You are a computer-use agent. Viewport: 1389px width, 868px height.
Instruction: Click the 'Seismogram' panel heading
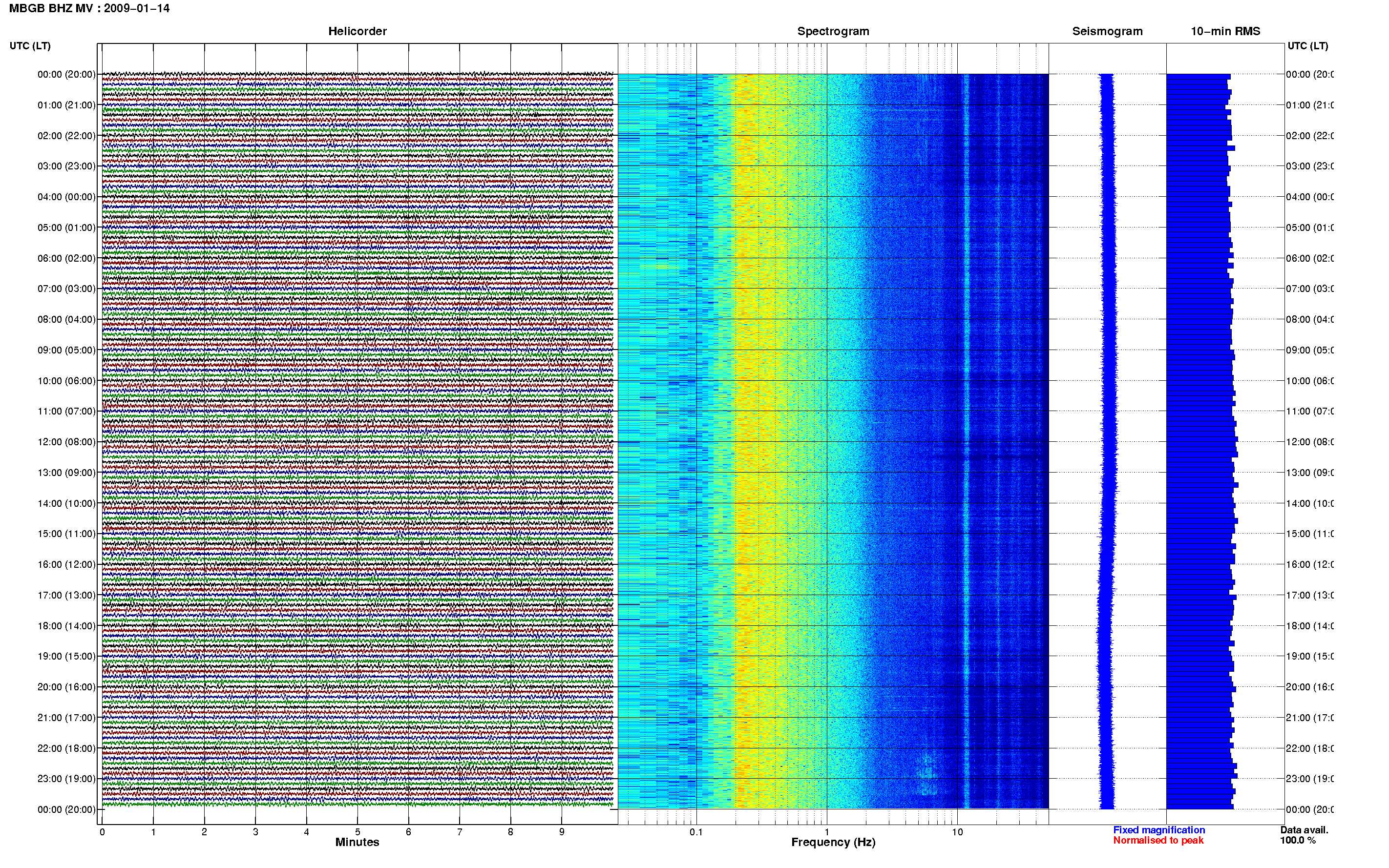pyautogui.click(x=1108, y=32)
